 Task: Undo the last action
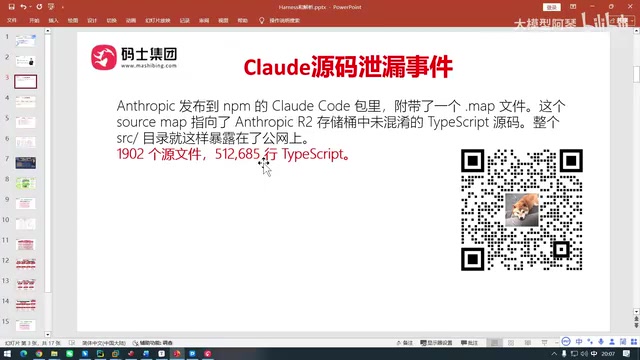[23, 7]
